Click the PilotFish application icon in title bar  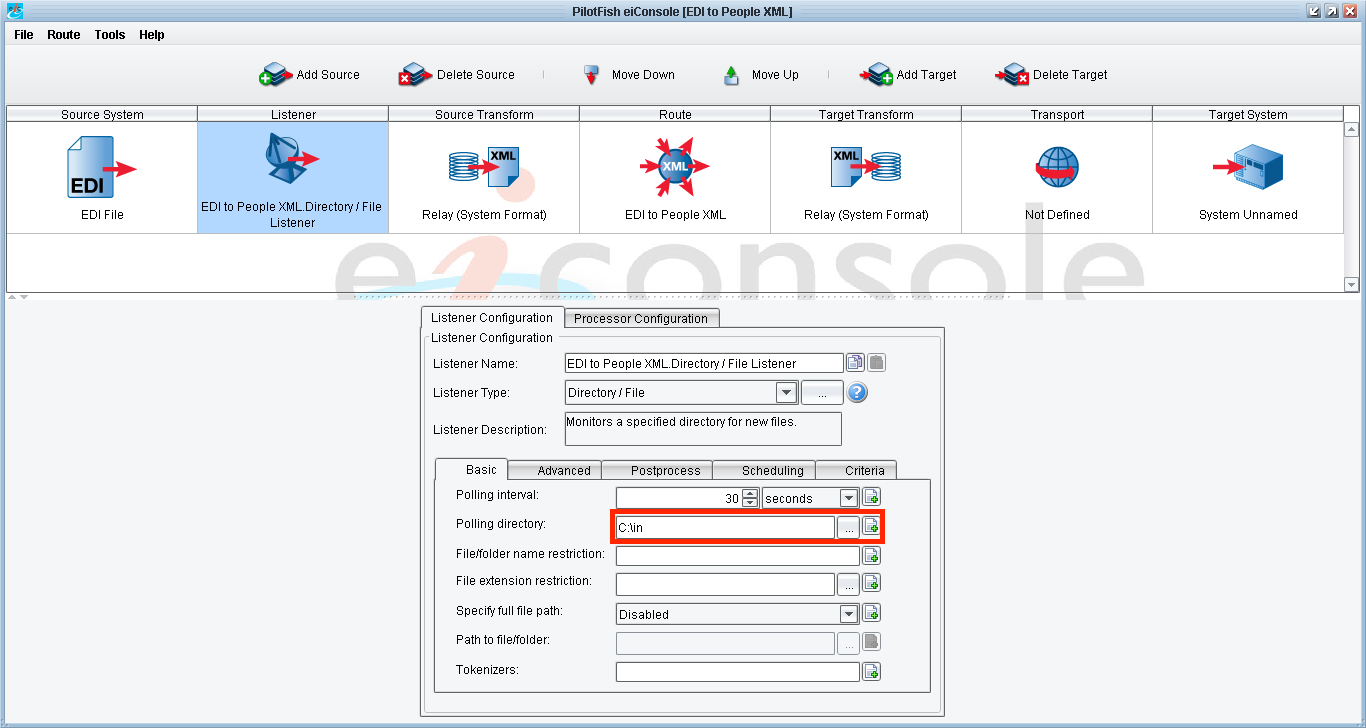click(14, 11)
